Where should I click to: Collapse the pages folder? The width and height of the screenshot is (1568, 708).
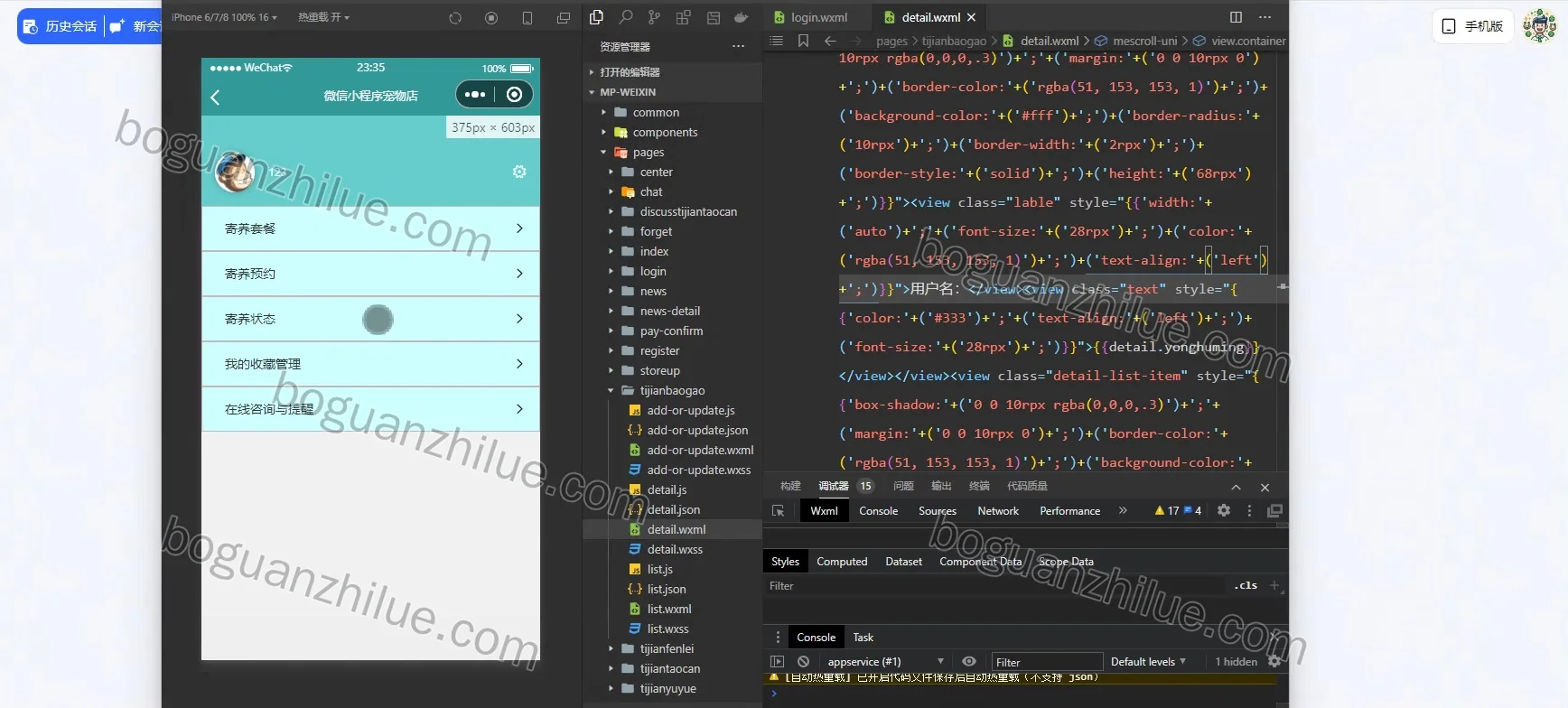648,153
